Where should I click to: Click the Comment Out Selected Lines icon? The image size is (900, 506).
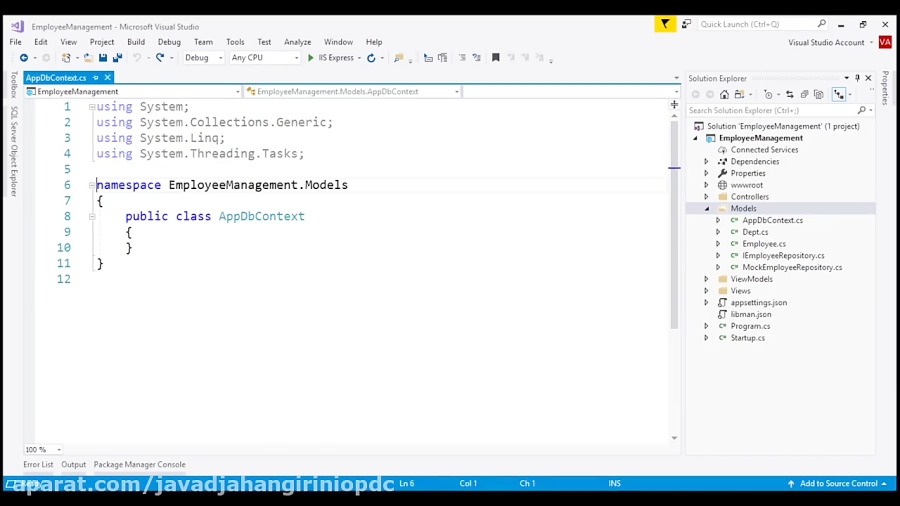(462, 58)
